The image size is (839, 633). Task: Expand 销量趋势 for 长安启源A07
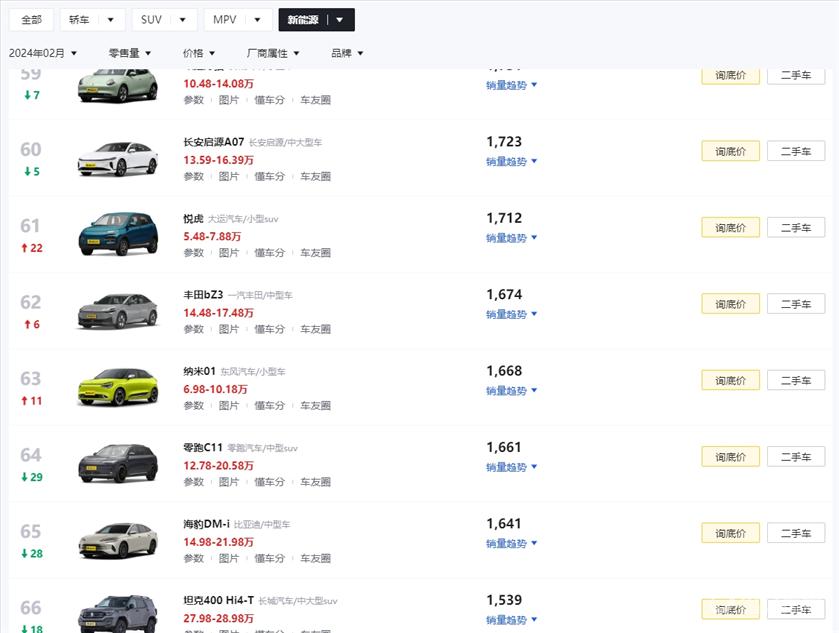tap(511, 162)
